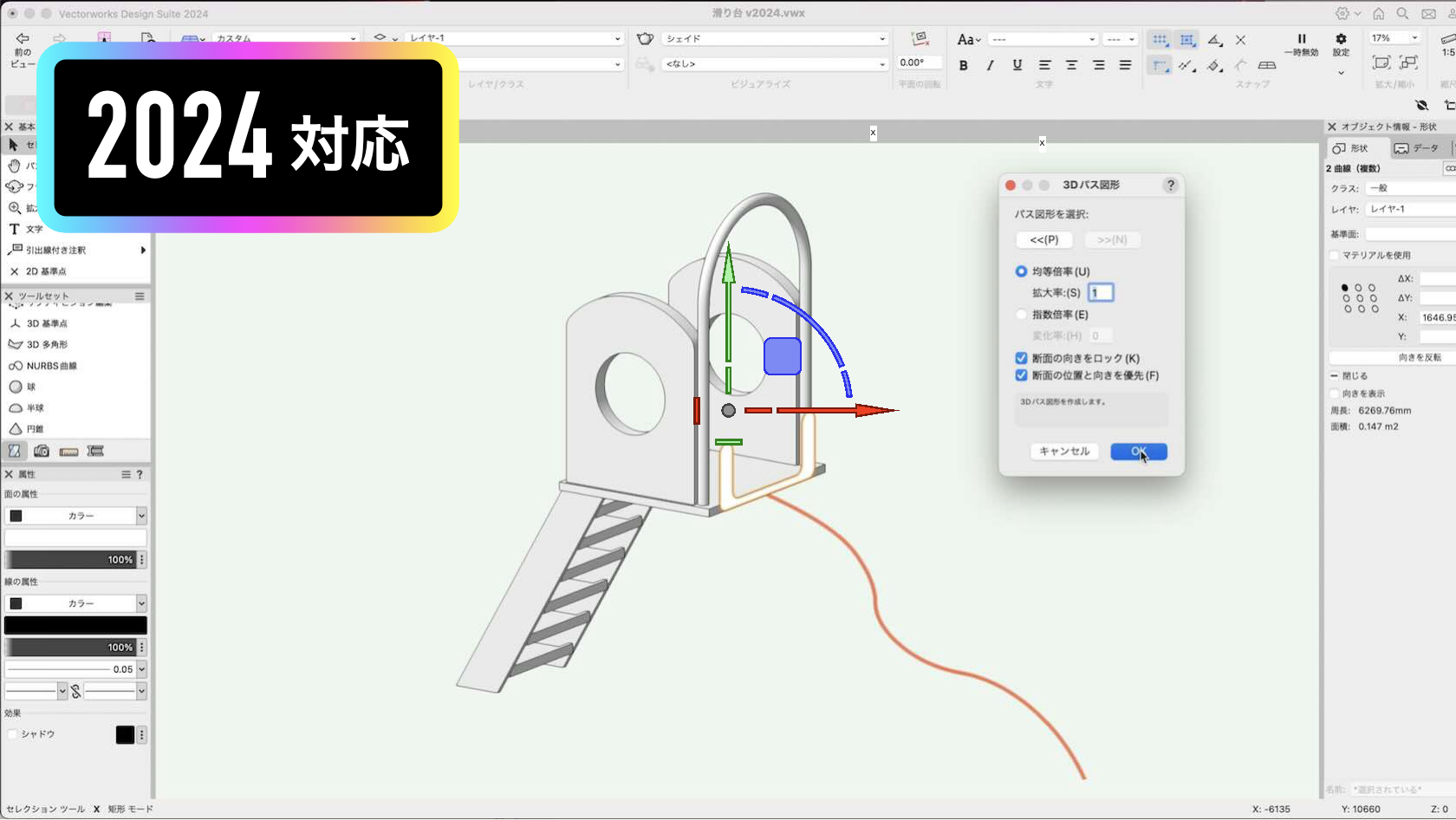
Task: Click the 向きを反転 button
Action: pos(1393,358)
